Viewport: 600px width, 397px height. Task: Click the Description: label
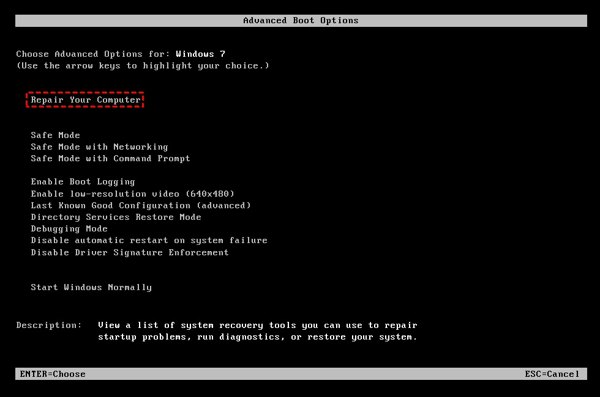(x=49, y=325)
